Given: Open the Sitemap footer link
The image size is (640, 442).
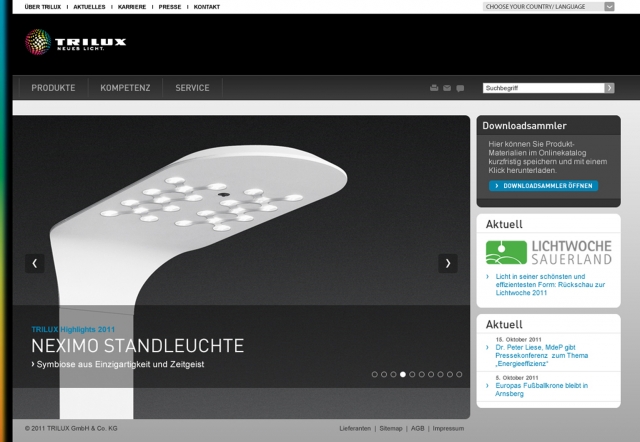Looking at the screenshot, I should (x=391, y=428).
